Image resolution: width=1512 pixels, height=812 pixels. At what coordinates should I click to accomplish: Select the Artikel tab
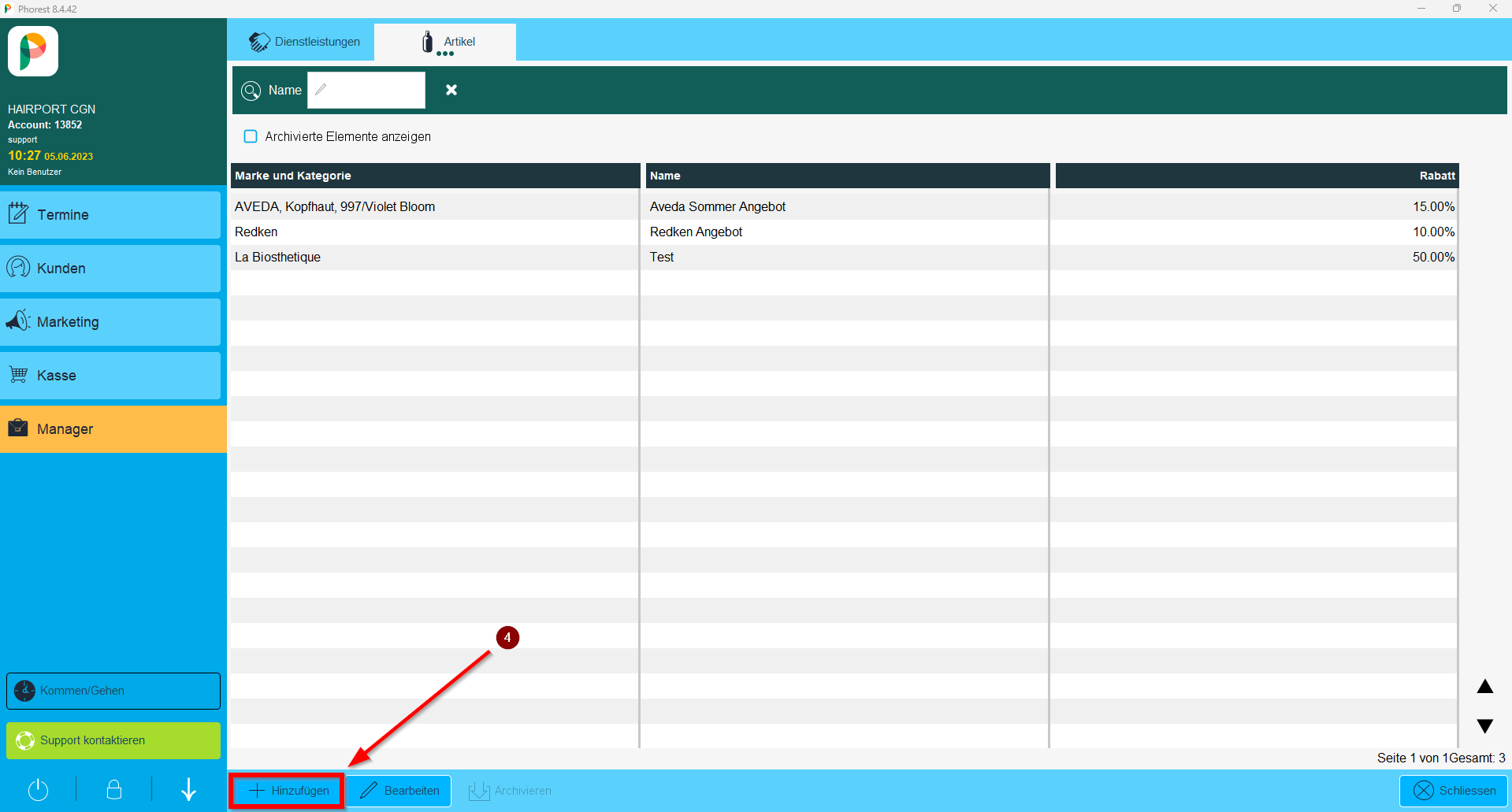445,42
